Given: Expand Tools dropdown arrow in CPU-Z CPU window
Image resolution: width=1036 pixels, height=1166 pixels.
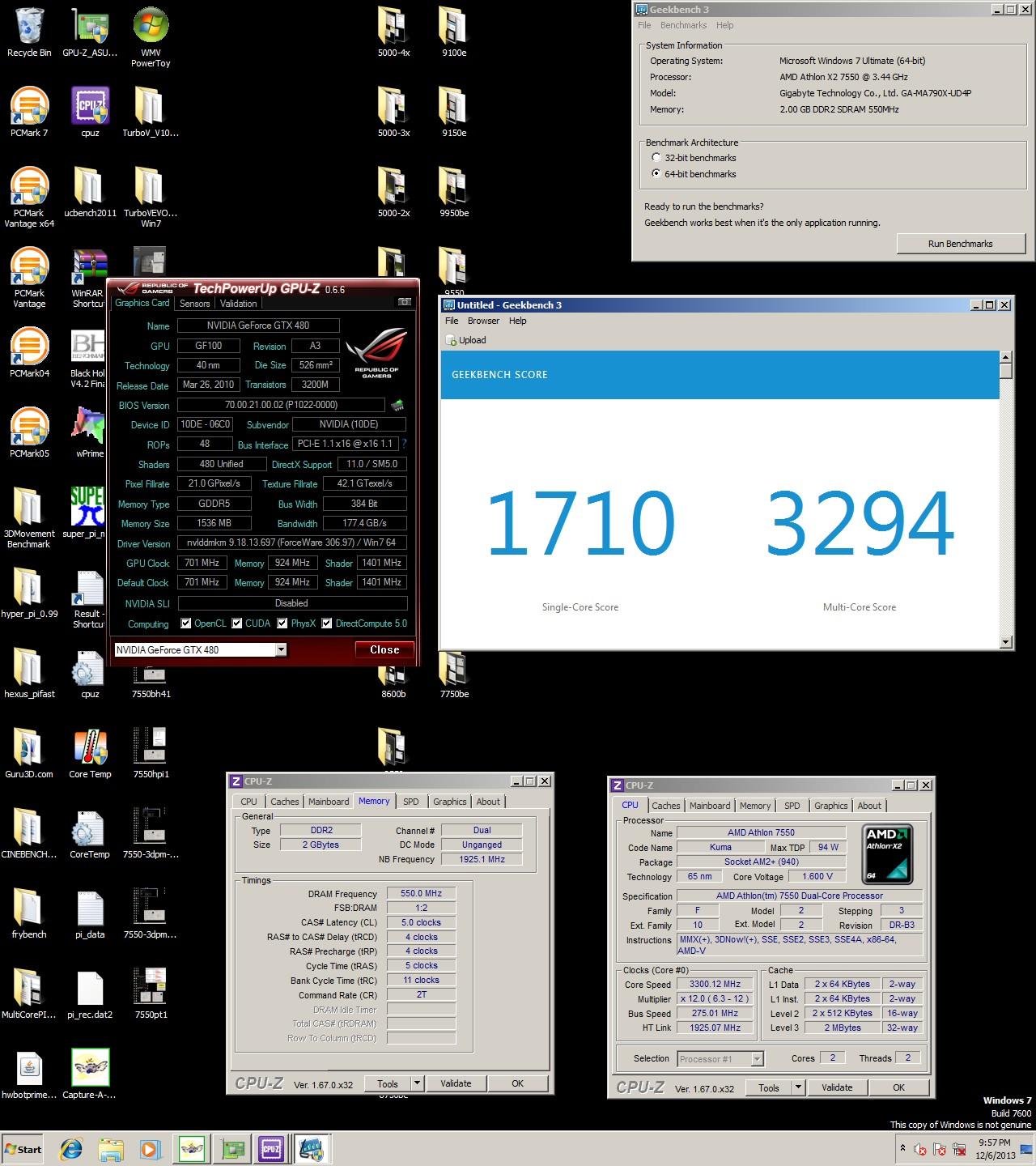Looking at the screenshot, I should 799,1087.
